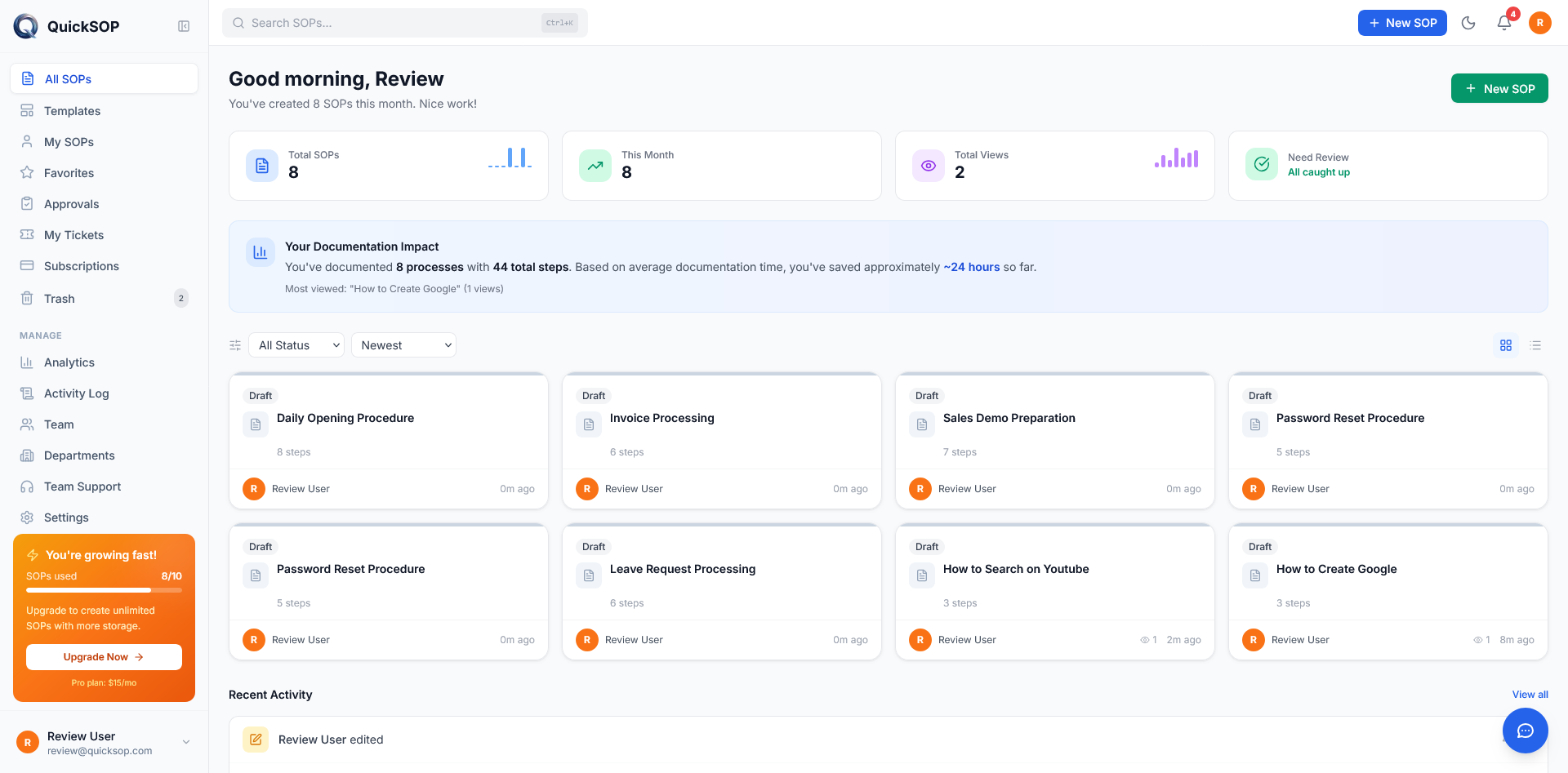Click document icon on Invoice Processing card

pyautogui.click(x=589, y=424)
